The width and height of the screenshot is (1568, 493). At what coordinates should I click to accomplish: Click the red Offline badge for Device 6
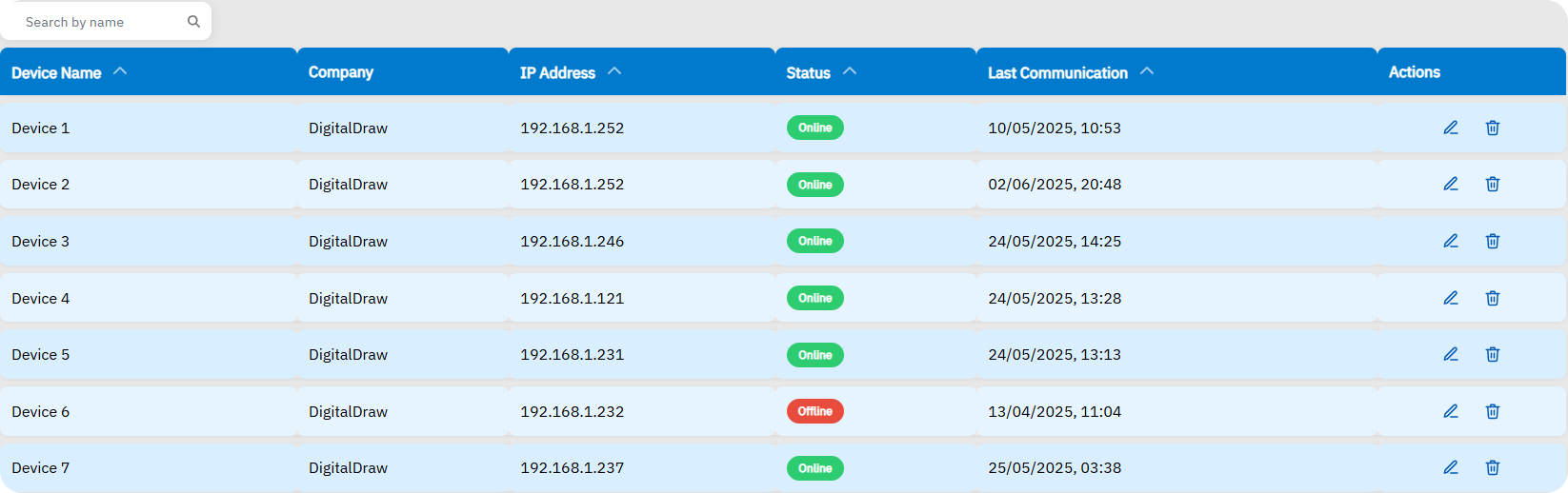coord(814,411)
